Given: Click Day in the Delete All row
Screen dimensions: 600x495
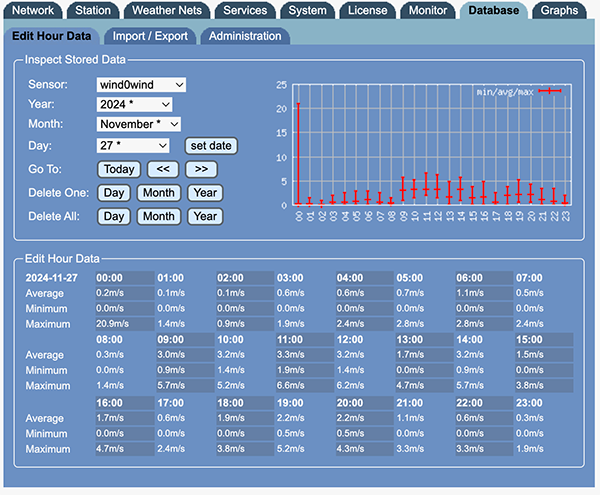Looking at the screenshot, I should (114, 217).
